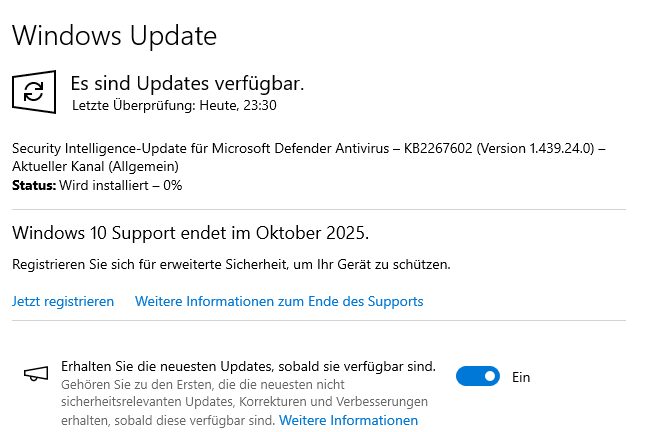Click the bold 'Status:' label

point(34,185)
